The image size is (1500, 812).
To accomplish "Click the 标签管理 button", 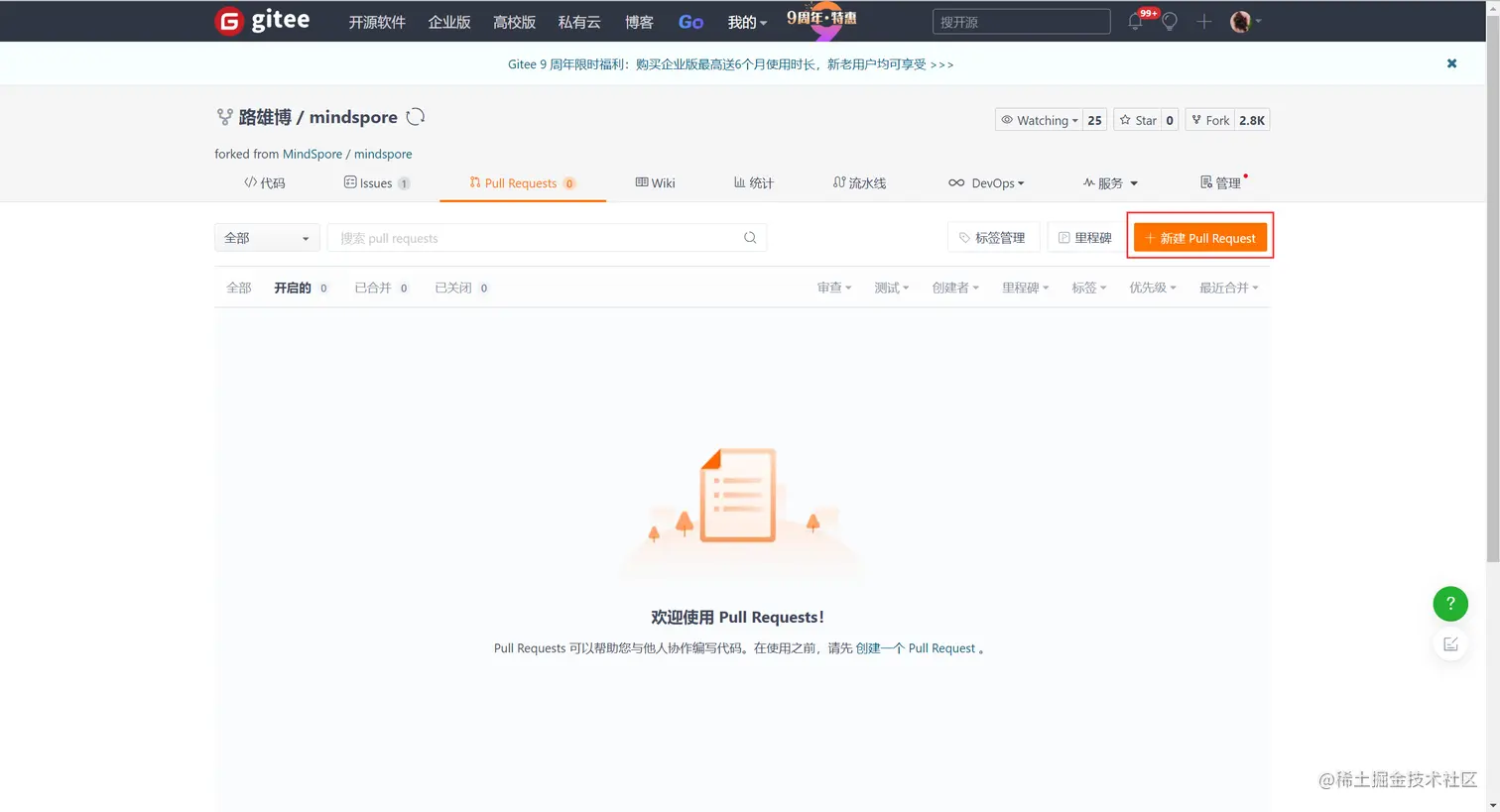I will (x=993, y=238).
